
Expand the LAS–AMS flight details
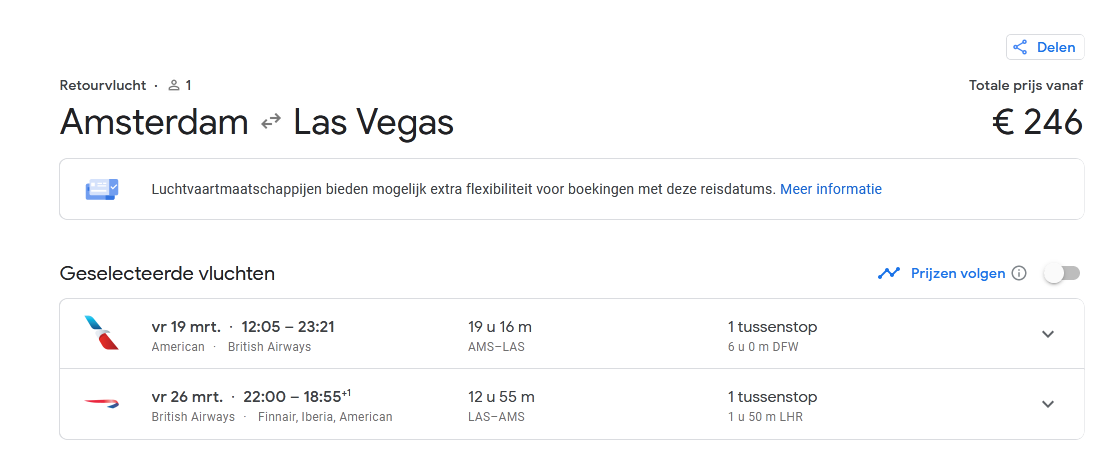coord(1048,404)
